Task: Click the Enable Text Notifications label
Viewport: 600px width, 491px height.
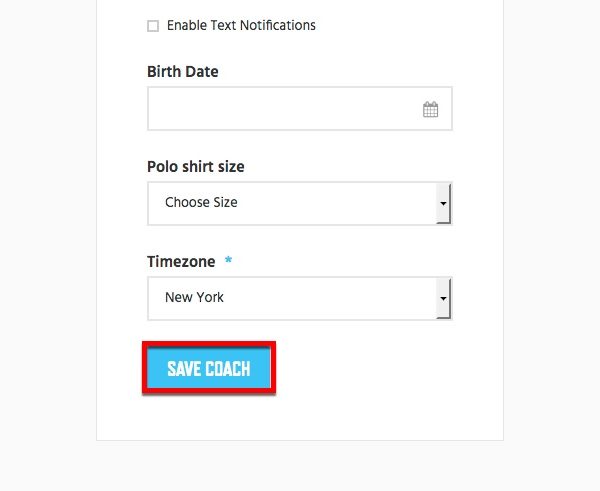Action: (241, 25)
